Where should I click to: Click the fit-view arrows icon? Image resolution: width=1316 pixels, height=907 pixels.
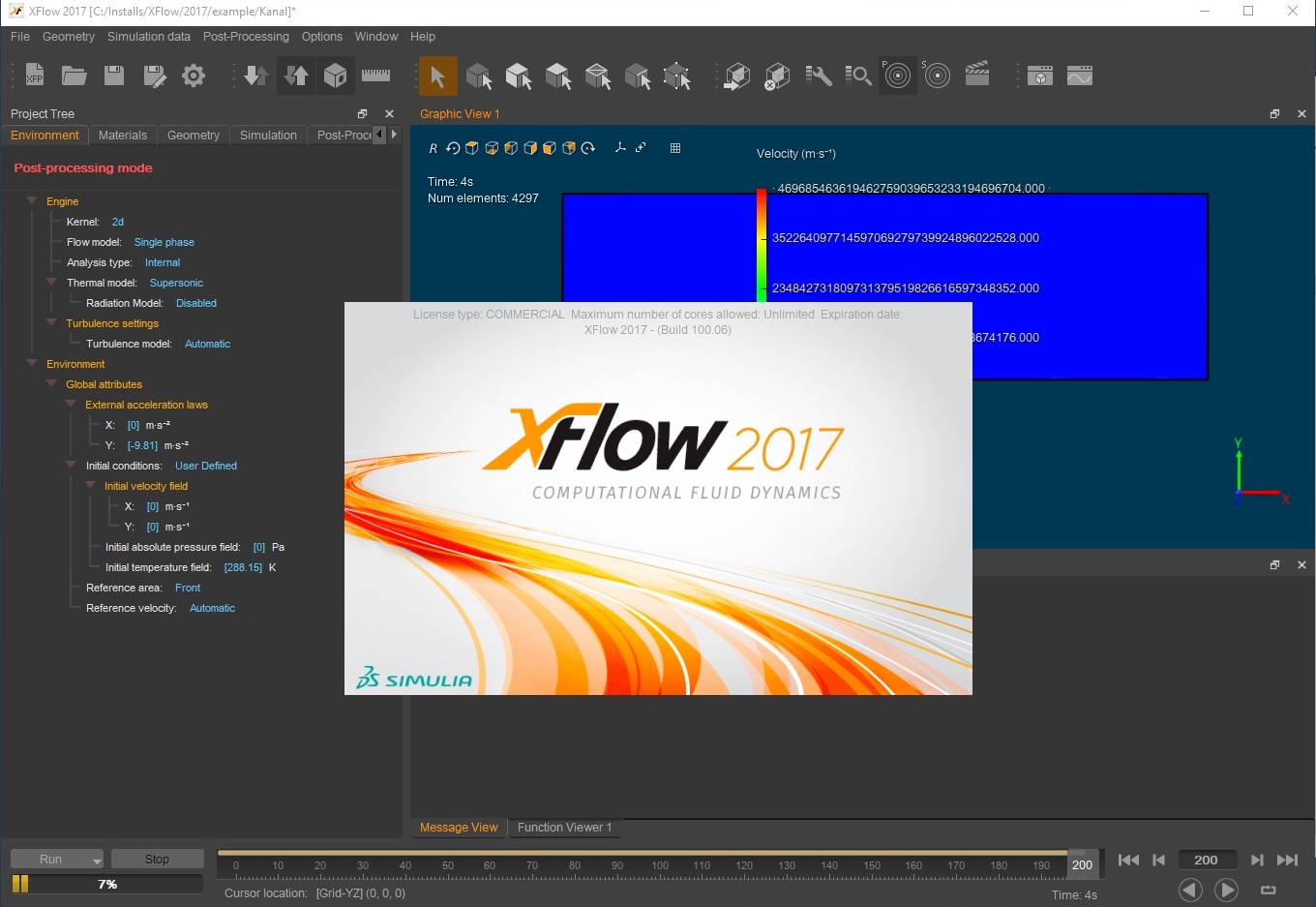pyautogui.click(x=641, y=148)
